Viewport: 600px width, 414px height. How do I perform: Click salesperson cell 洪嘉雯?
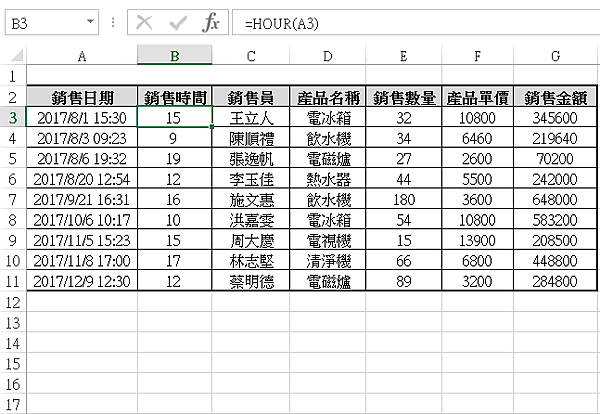click(251, 220)
